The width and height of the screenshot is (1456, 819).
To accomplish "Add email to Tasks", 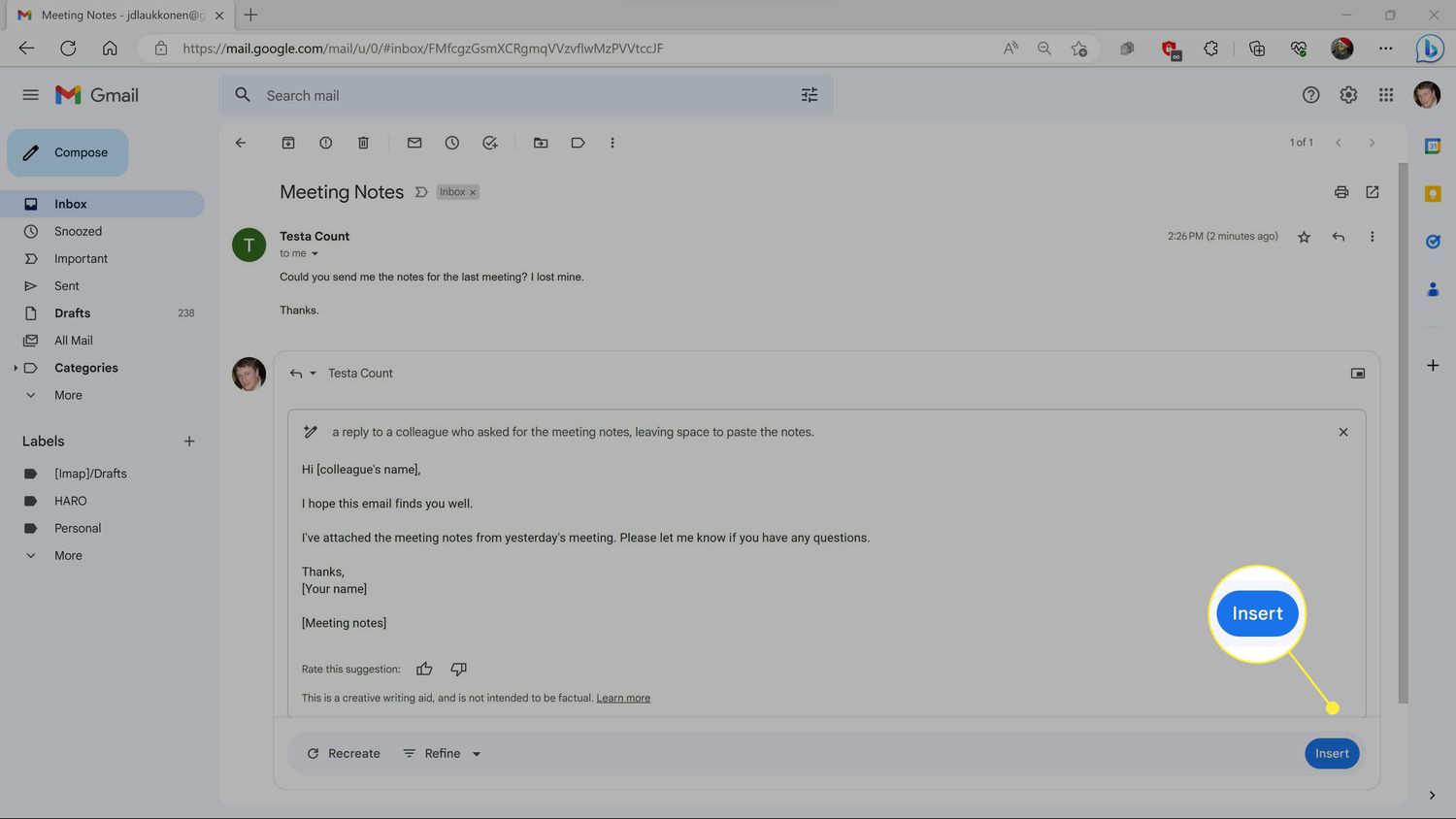I will click(x=490, y=143).
